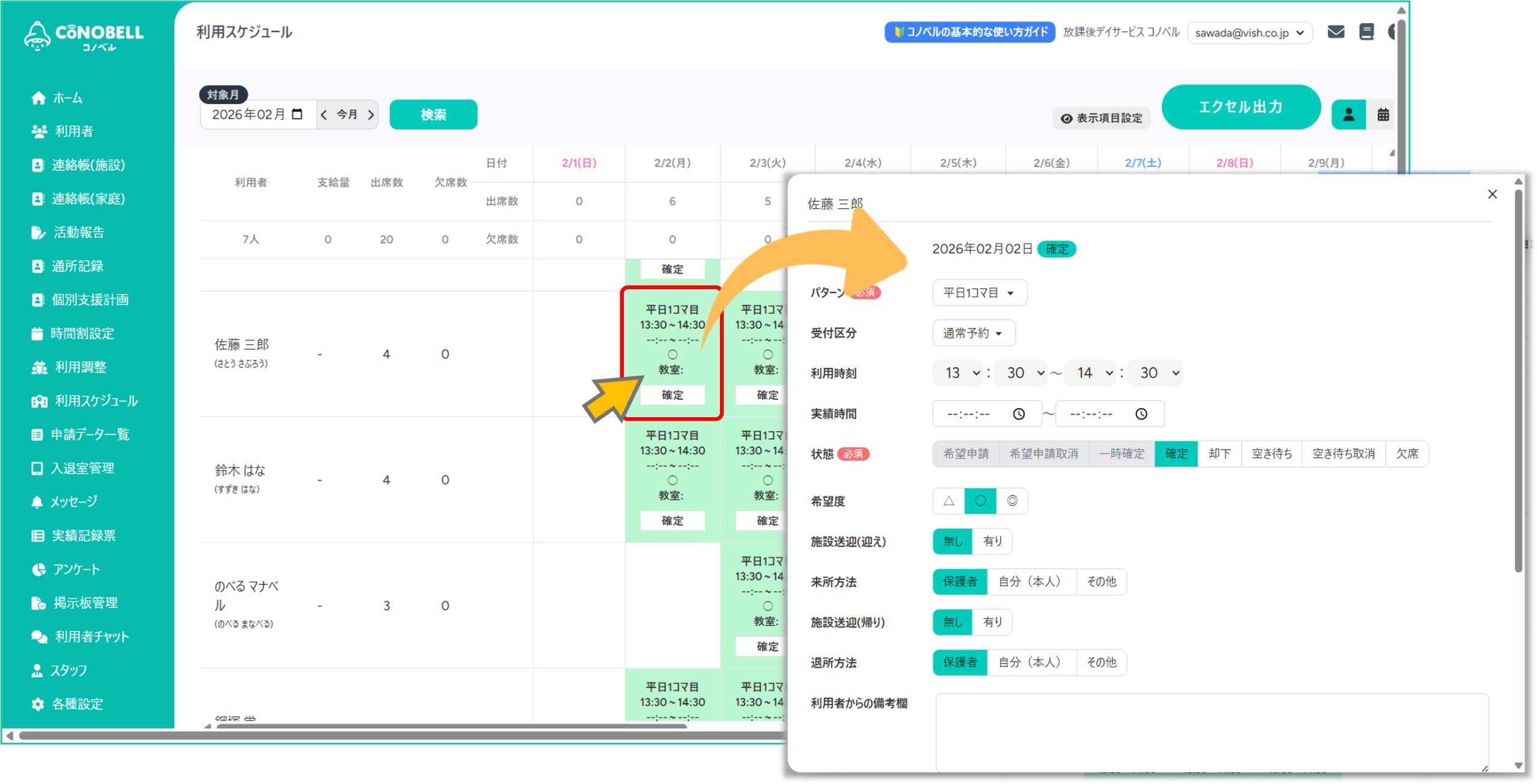Open the manual book icon
1537x784 pixels.
[1366, 32]
